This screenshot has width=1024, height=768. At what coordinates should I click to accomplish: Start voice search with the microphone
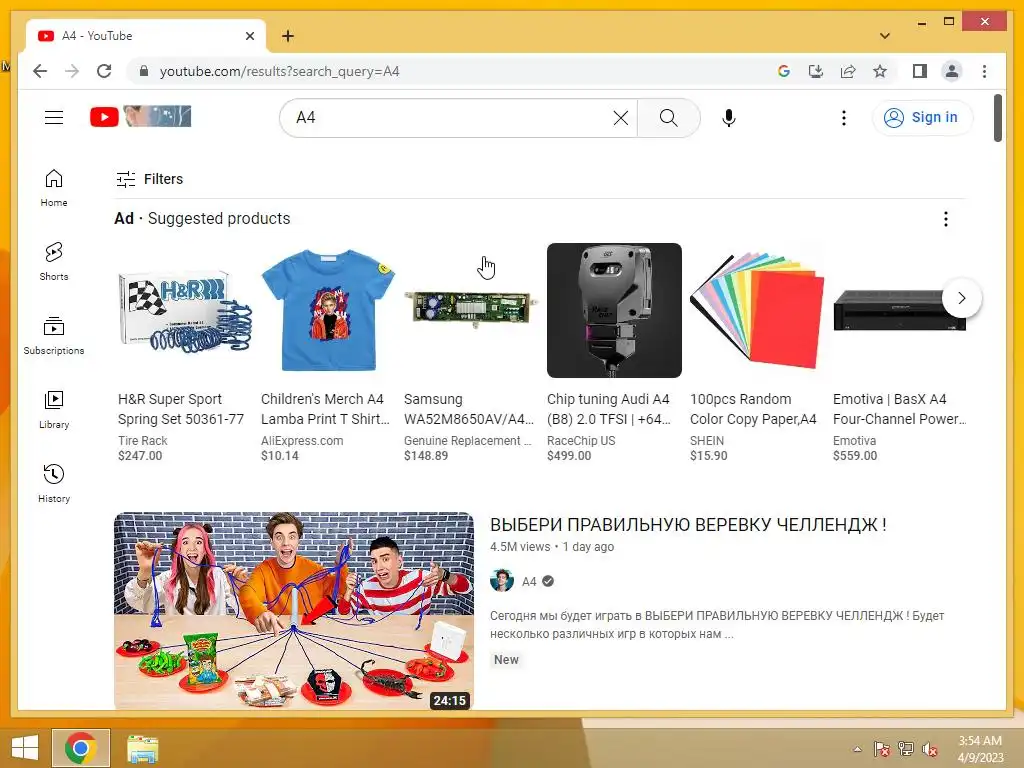pyautogui.click(x=729, y=118)
